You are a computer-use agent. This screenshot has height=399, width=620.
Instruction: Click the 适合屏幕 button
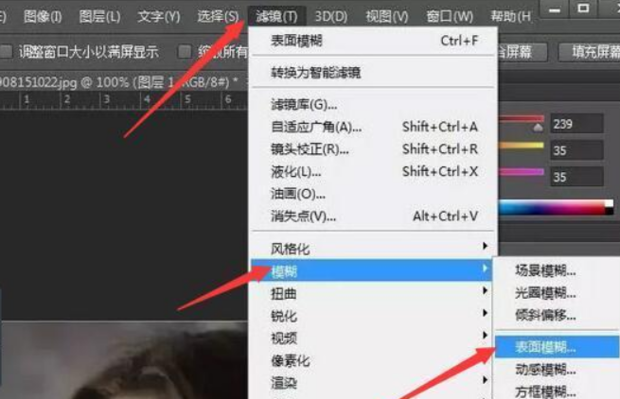[522, 52]
